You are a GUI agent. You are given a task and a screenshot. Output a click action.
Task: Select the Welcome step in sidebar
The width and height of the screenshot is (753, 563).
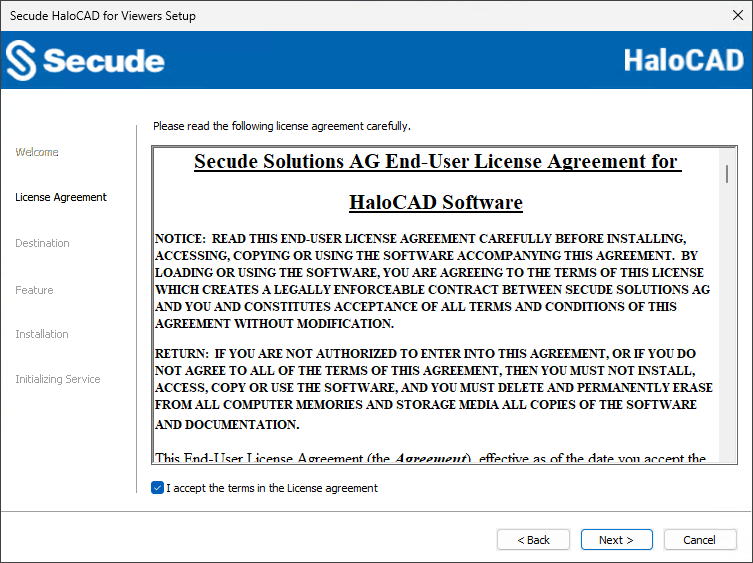pyautogui.click(x=37, y=152)
